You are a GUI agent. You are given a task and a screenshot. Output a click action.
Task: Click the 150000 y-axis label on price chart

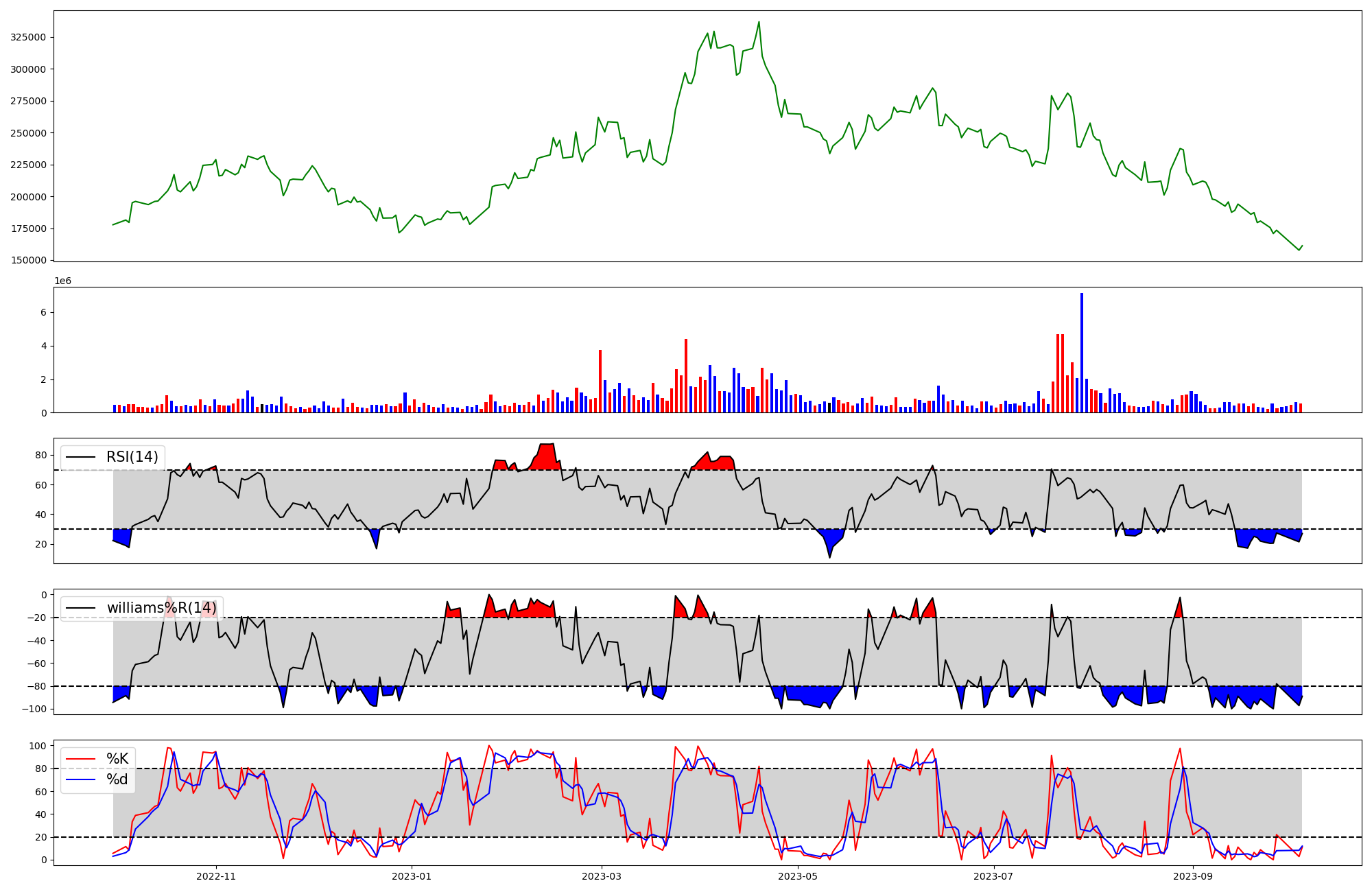tap(28, 261)
